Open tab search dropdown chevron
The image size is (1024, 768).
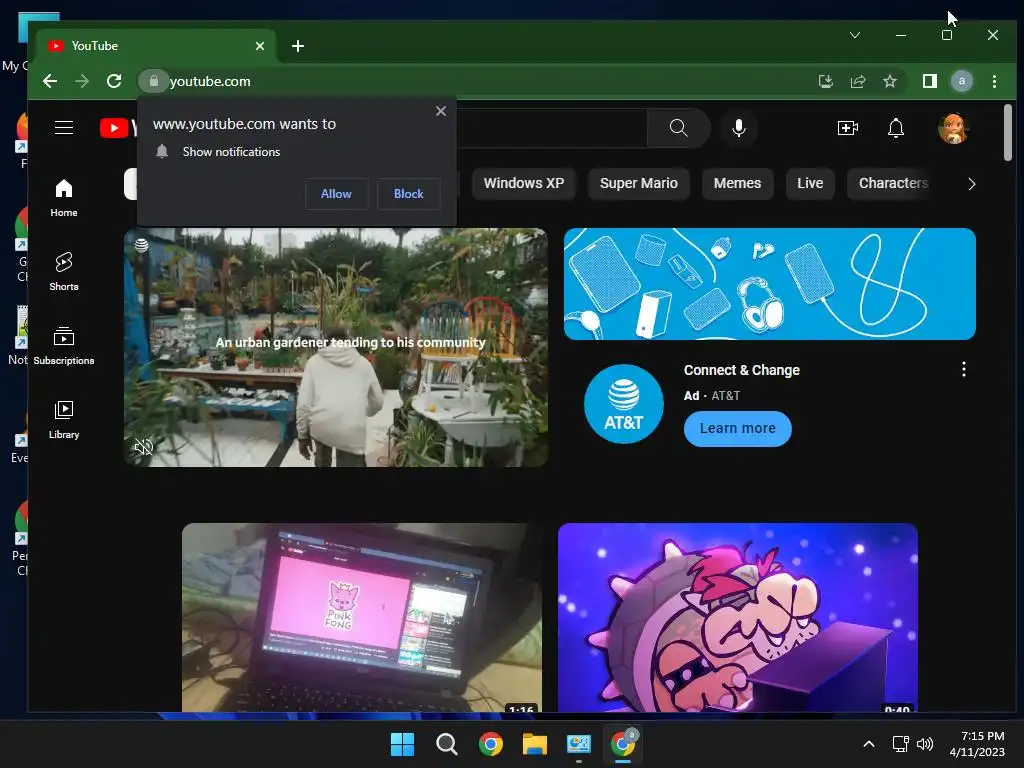pyautogui.click(x=854, y=35)
